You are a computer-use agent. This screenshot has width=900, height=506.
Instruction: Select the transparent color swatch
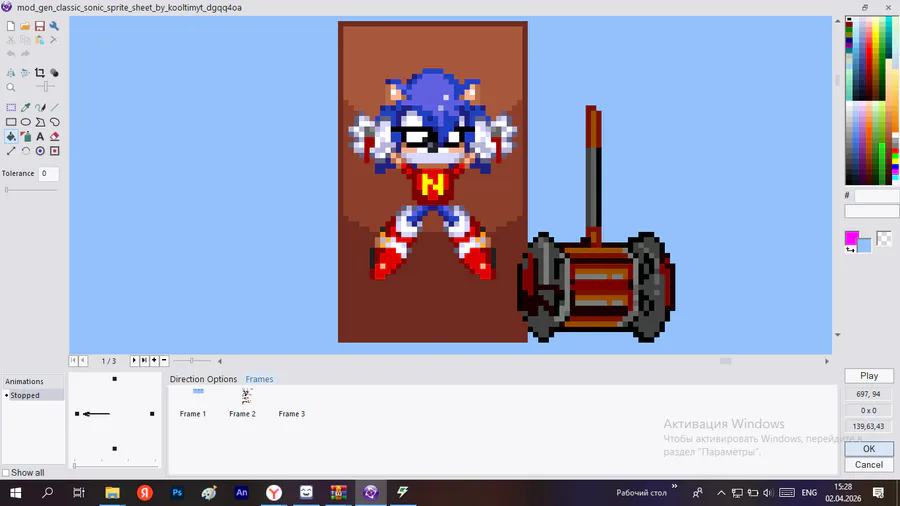pos(884,238)
